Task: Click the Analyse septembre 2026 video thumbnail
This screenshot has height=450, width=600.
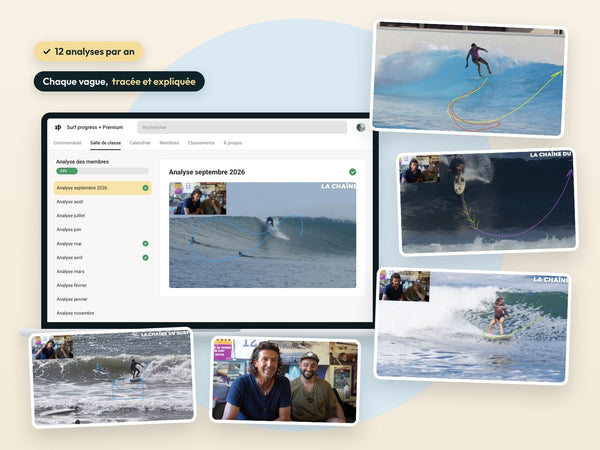Action: [x=262, y=235]
